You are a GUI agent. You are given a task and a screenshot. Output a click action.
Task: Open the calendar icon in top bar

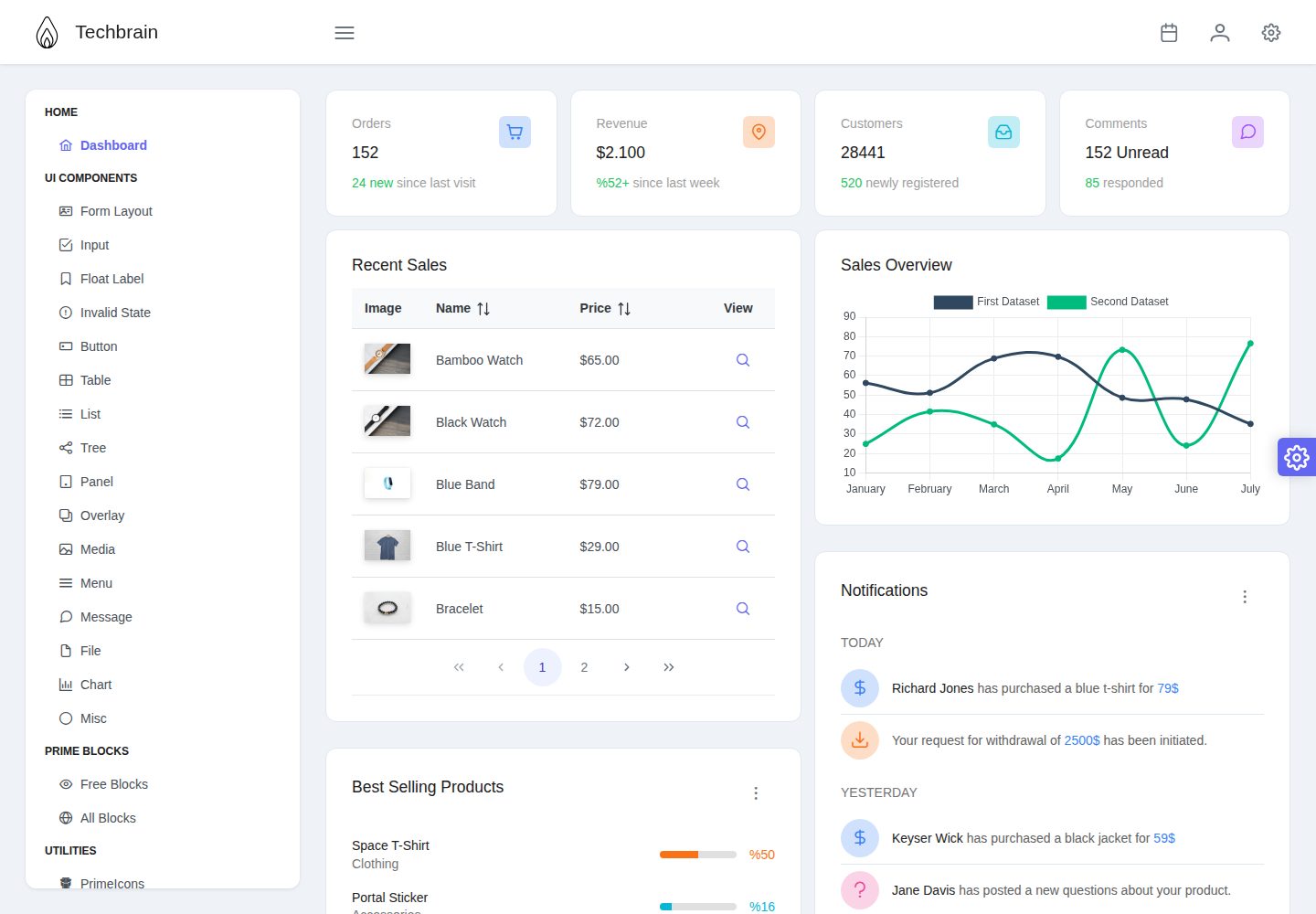click(x=1169, y=33)
